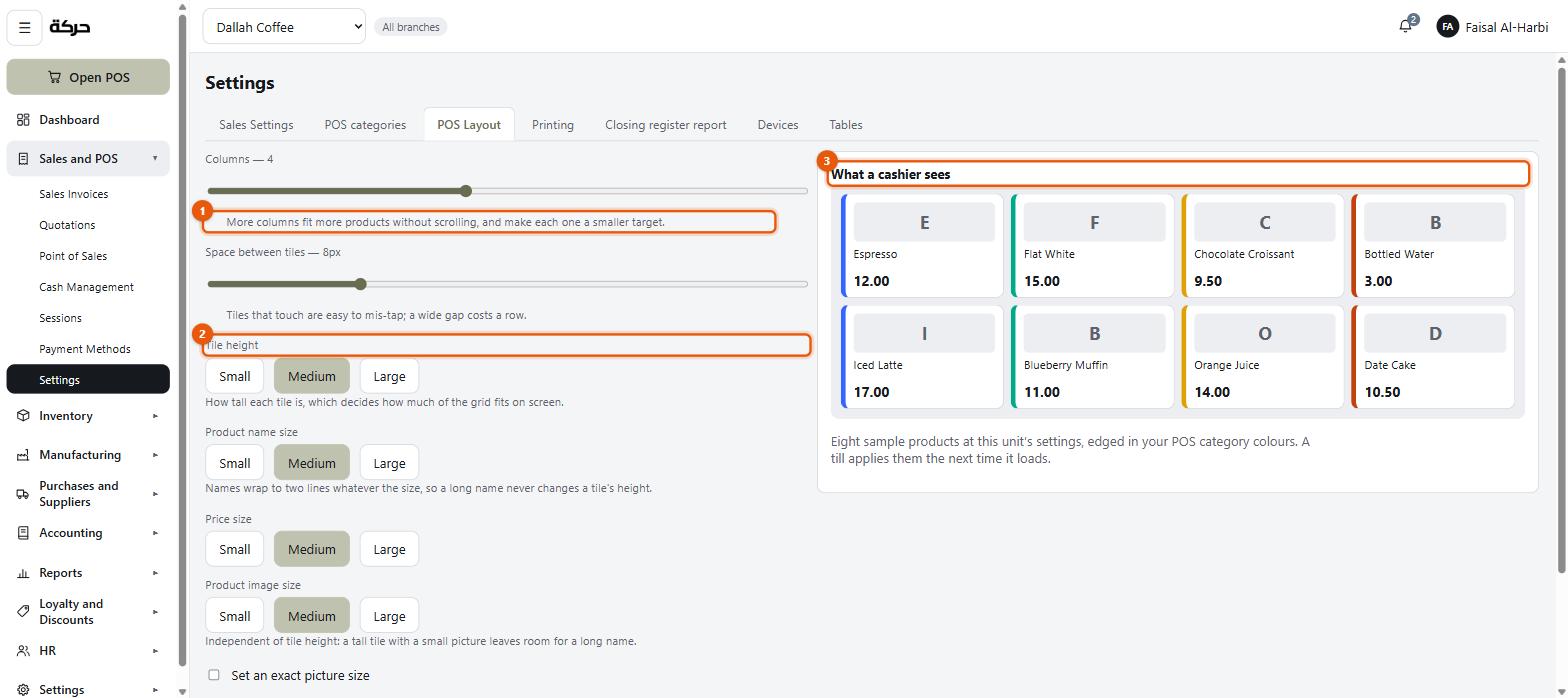
Task: Click the Espresso preview tile
Action: (x=922, y=246)
